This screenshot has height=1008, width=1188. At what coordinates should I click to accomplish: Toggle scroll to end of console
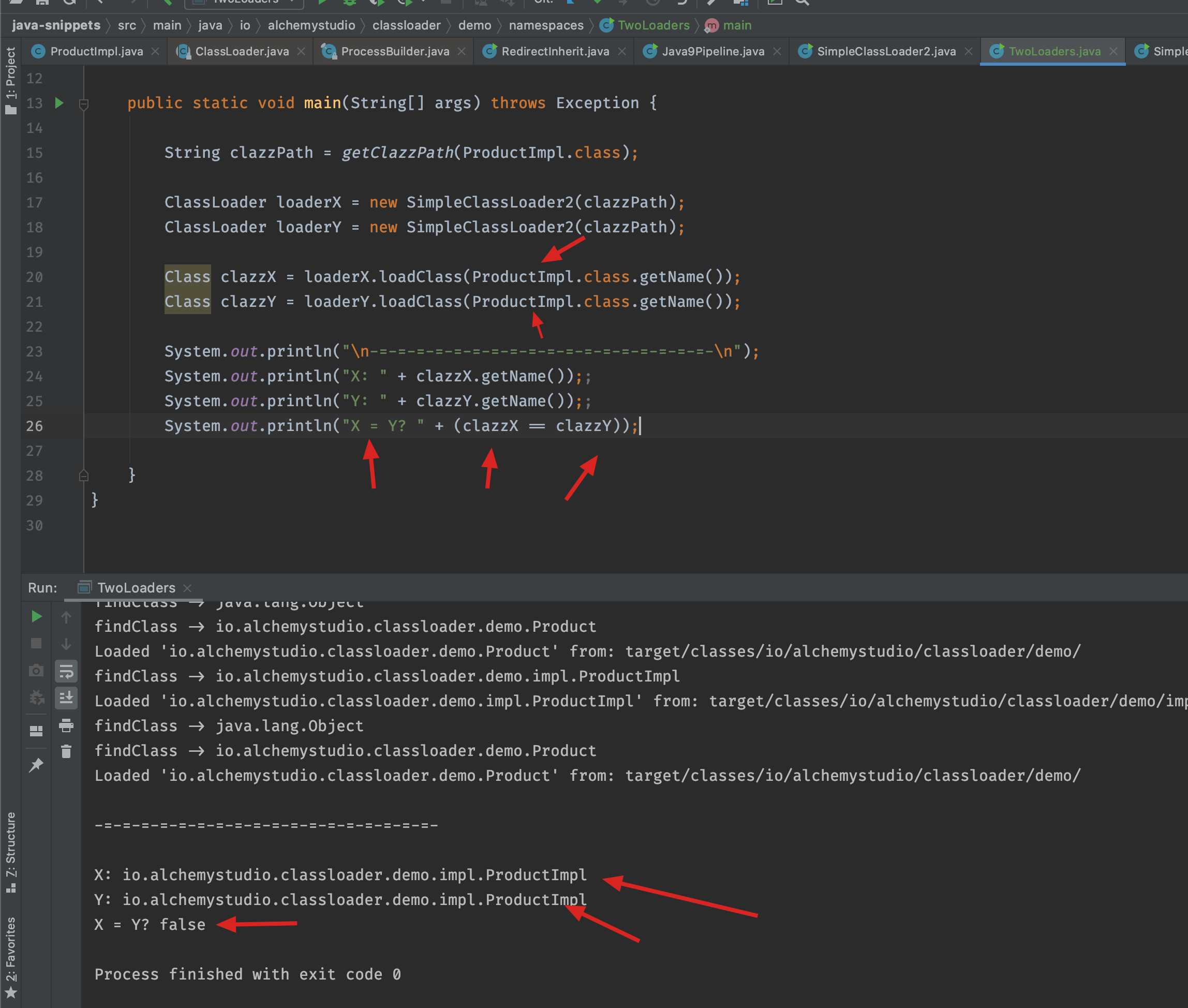(x=66, y=698)
